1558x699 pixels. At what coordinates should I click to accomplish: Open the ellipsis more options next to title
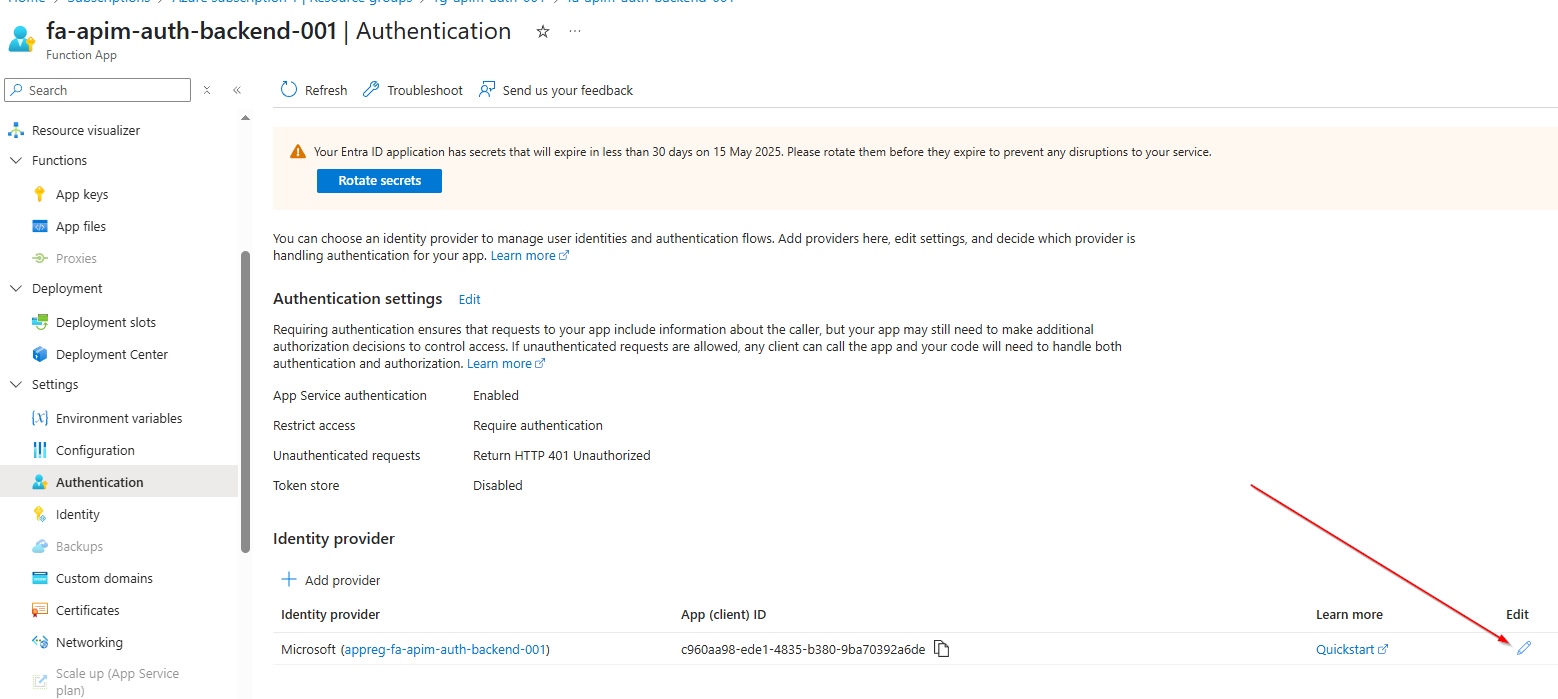[575, 32]
